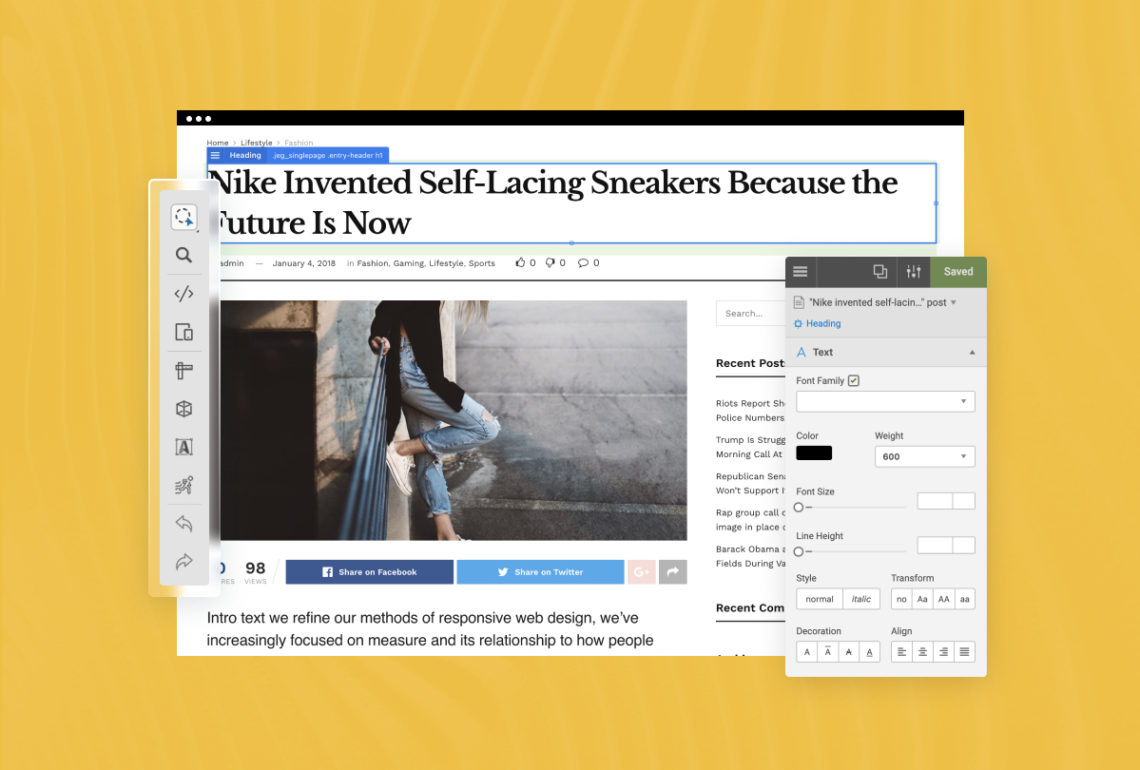Switch to responsive device preview
Screen dimensions: 1140x770
click(184, 331)
